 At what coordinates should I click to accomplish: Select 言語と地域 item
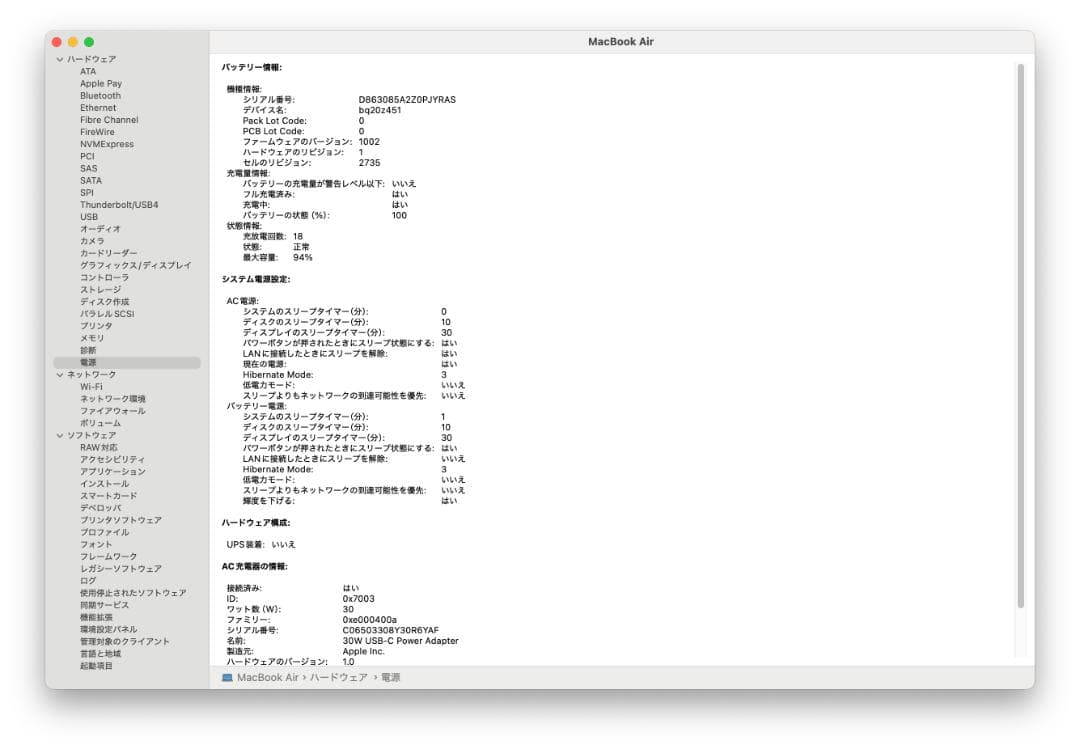[x=100, y=654]
